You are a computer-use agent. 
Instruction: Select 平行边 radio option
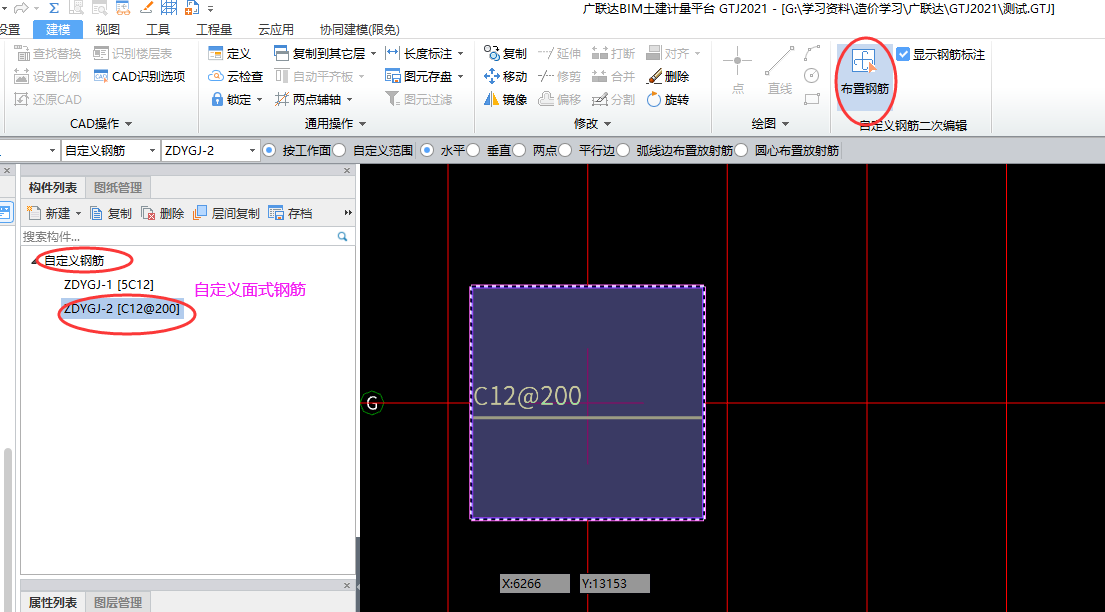click(x=565, y=150)
